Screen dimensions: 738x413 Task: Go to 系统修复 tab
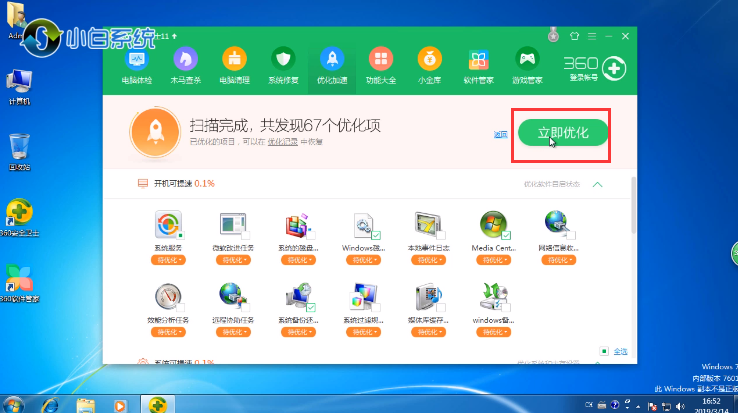click(283, 67)
